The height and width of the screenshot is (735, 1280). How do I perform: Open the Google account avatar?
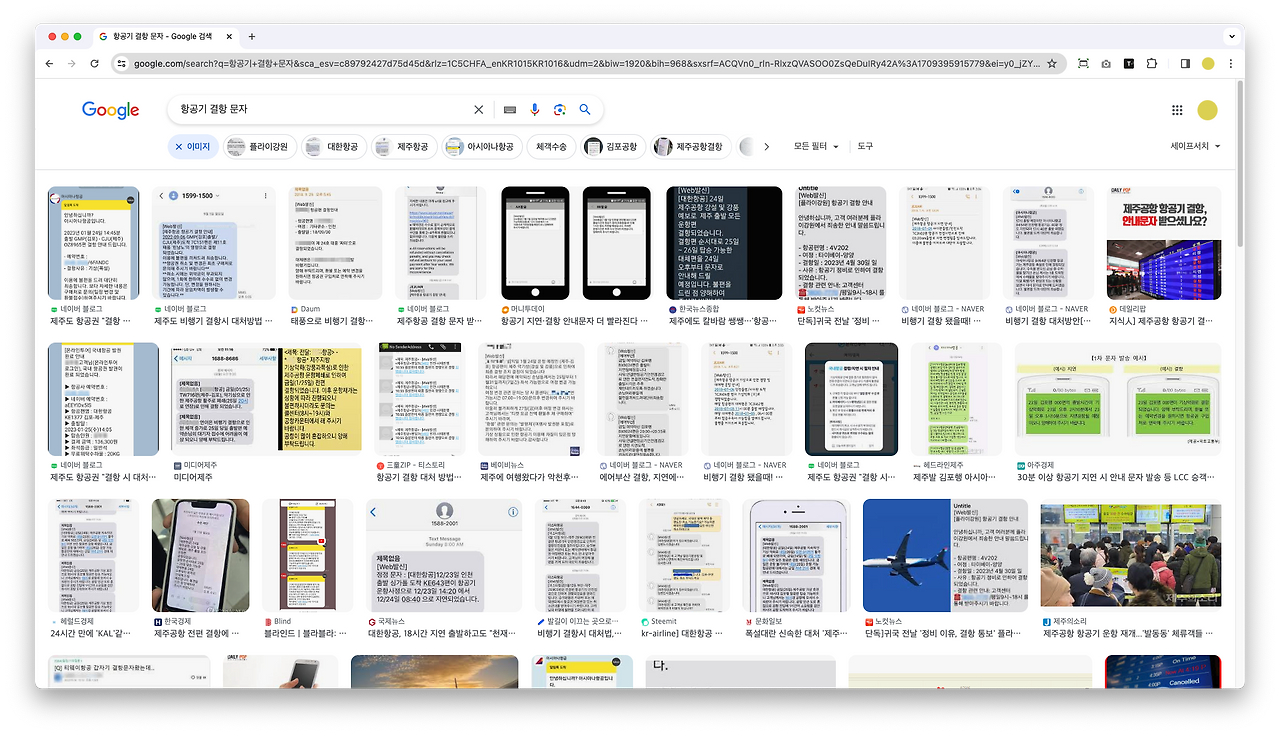(1207, 110)
